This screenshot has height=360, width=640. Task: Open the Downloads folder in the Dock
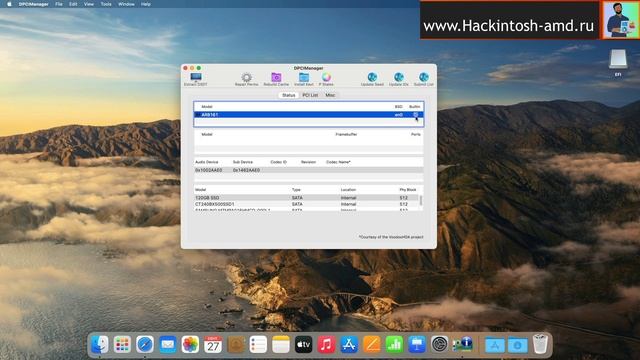pos(518,345)
